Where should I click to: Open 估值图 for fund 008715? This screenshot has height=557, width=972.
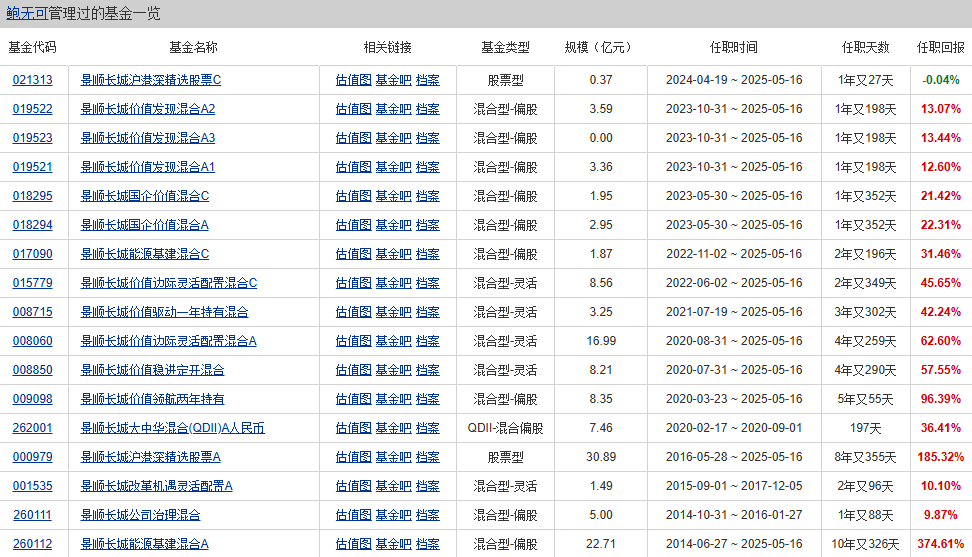click(353, 312)
